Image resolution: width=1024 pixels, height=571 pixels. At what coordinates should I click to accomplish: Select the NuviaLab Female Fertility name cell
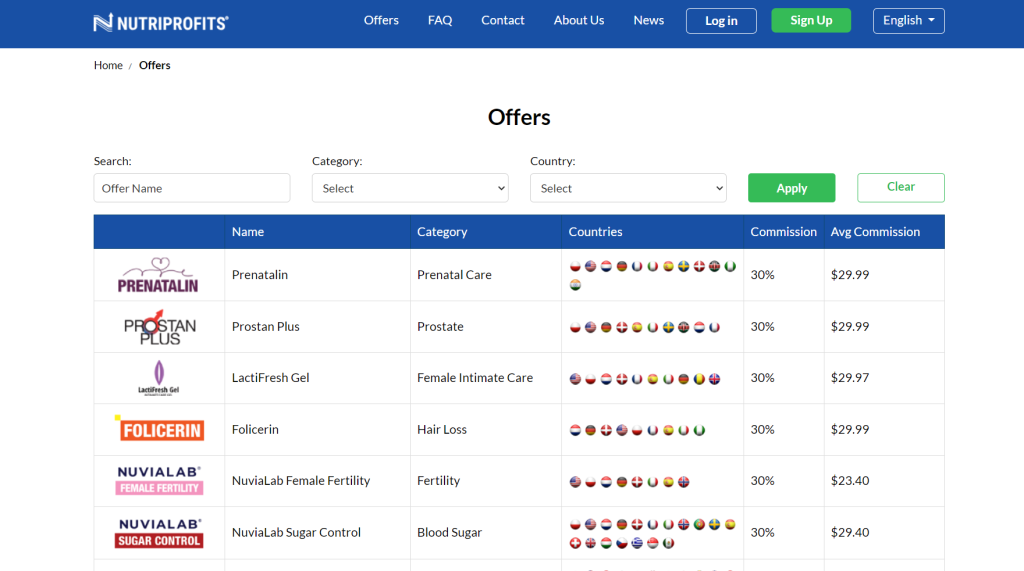coord(317,481)
